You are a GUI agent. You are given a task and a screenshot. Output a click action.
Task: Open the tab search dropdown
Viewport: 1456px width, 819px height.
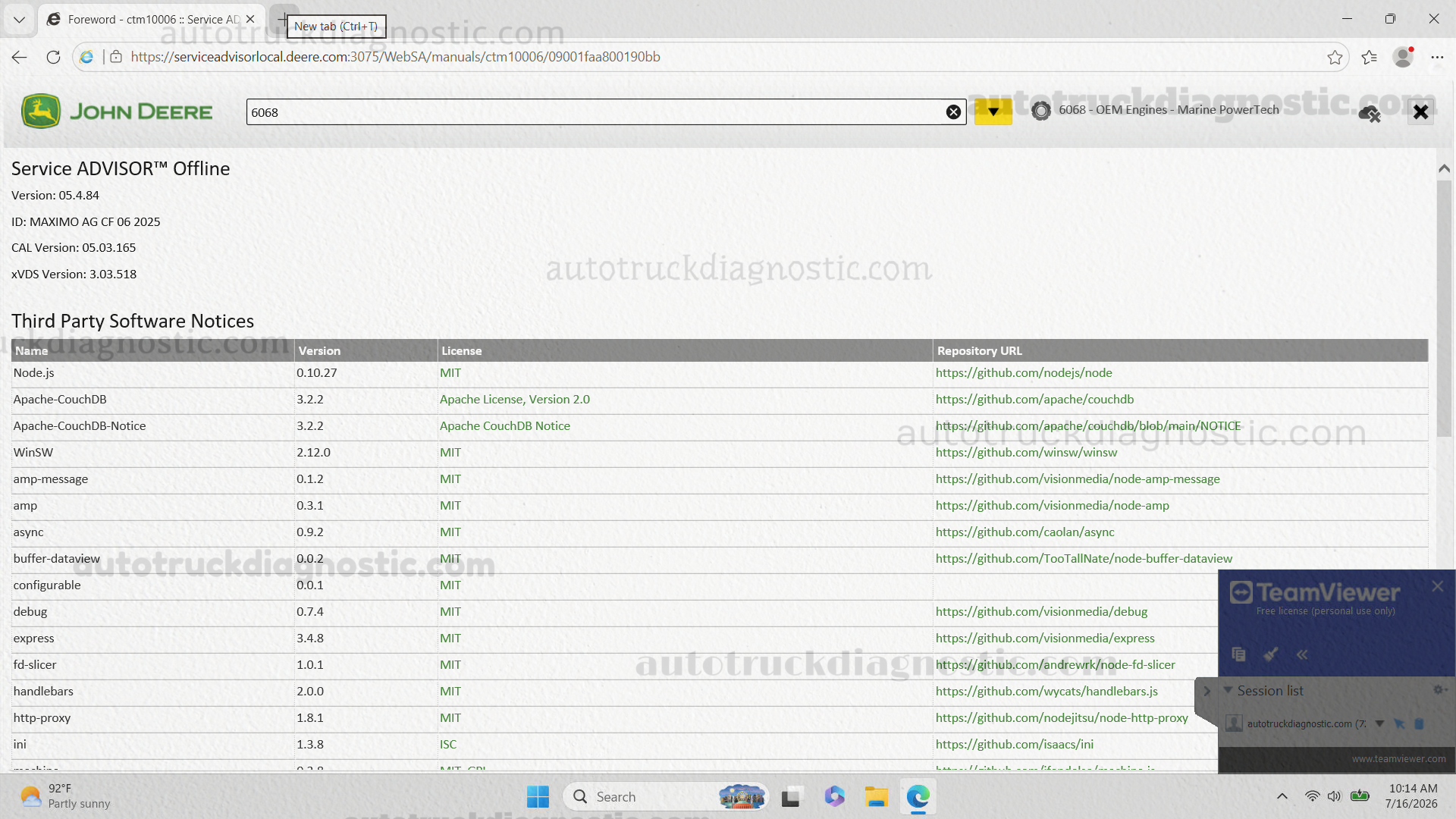coord(19,20)
